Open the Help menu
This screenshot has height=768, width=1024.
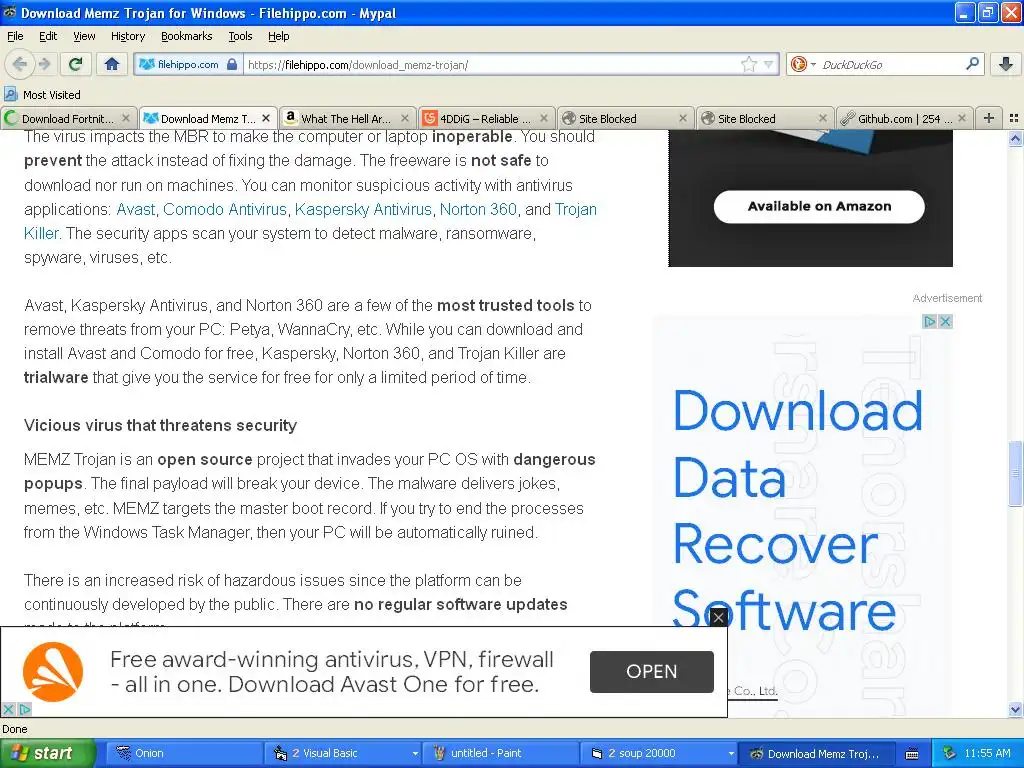tap(278, 36)
